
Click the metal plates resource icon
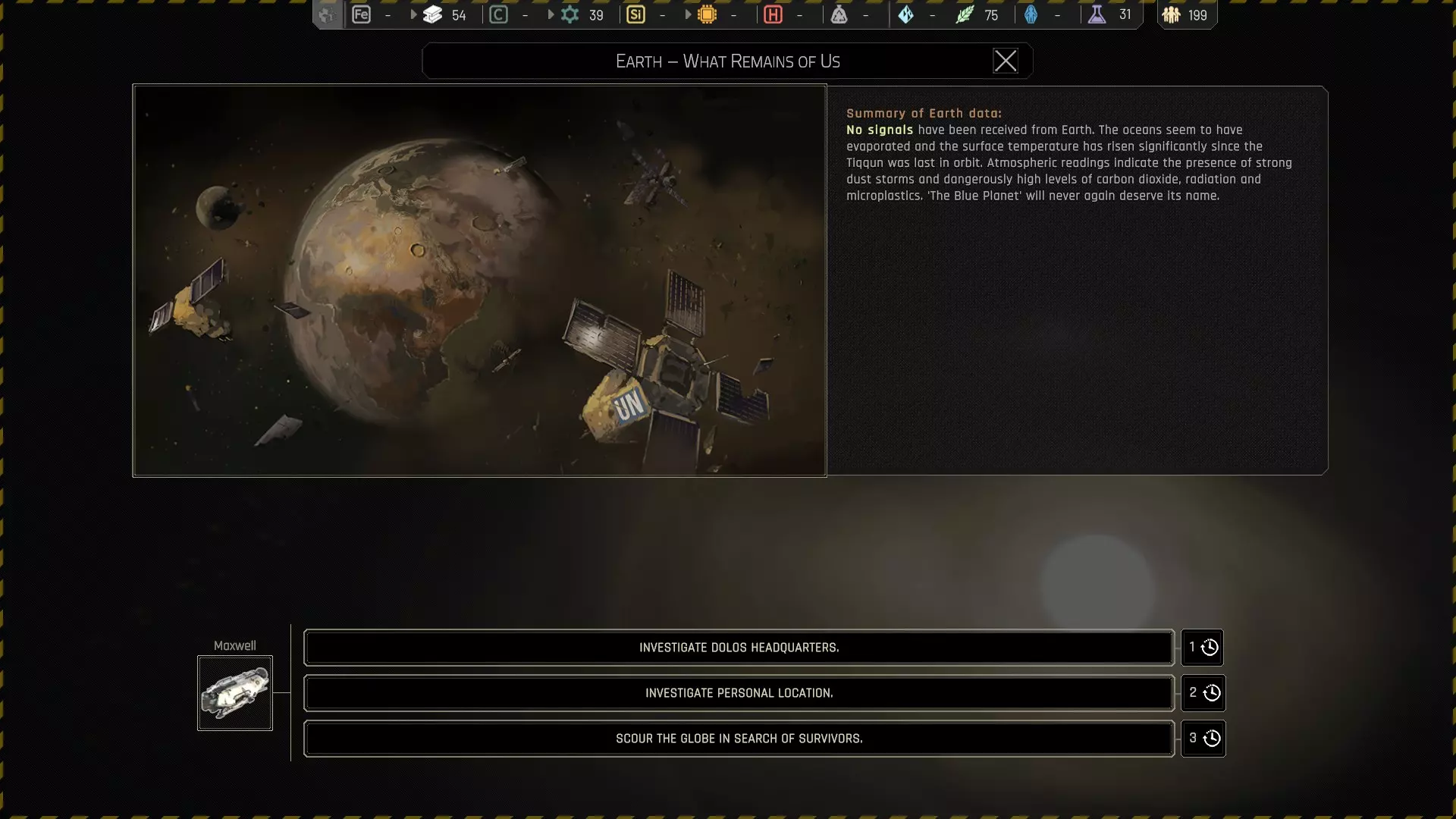[x=432, y=14]
